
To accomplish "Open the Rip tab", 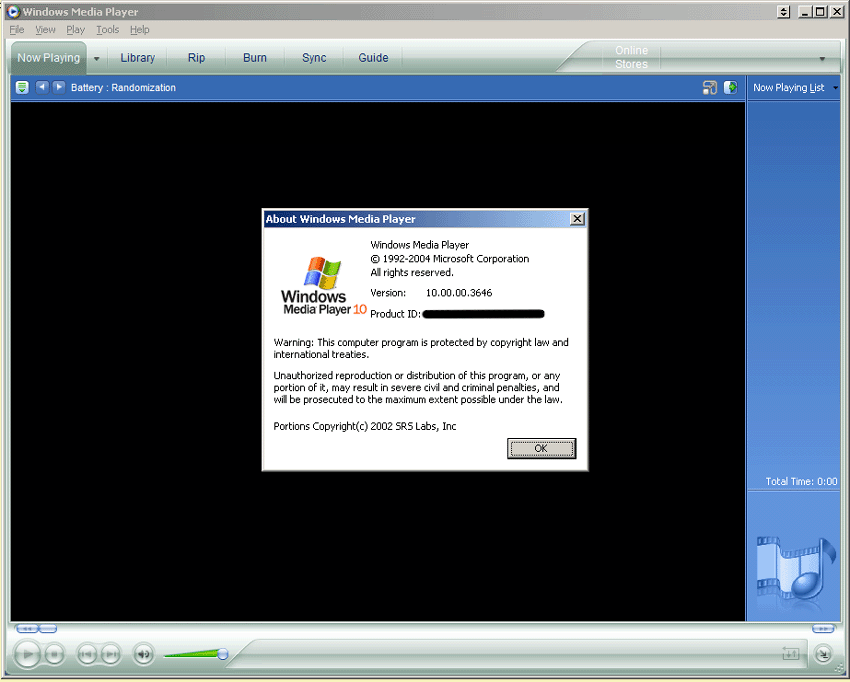I will [196, 57].
